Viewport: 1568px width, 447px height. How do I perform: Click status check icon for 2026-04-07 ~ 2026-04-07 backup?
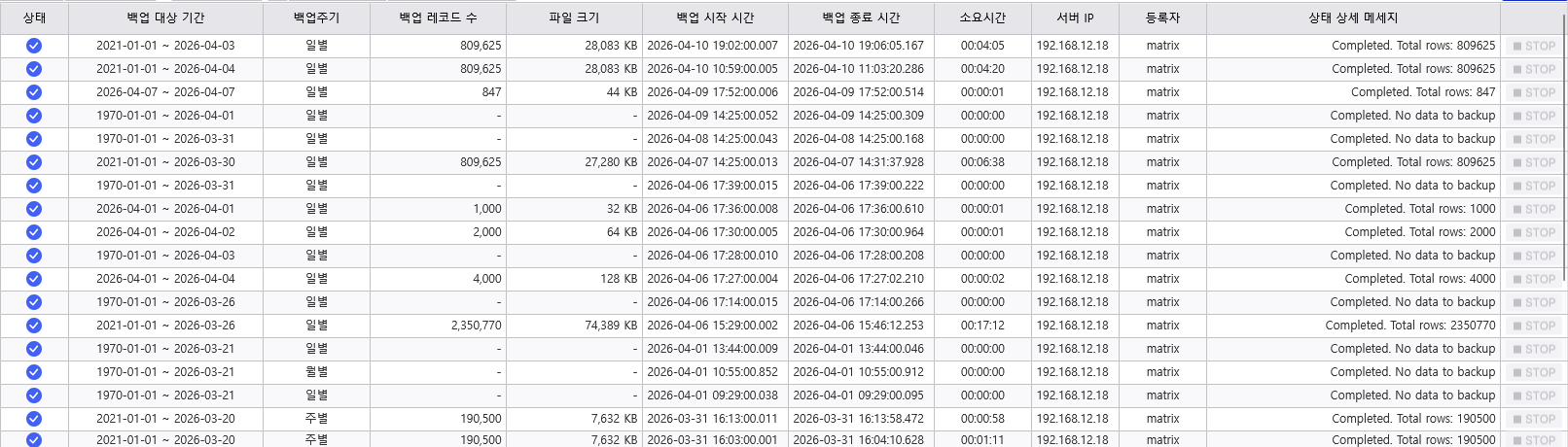pos(34,92)
